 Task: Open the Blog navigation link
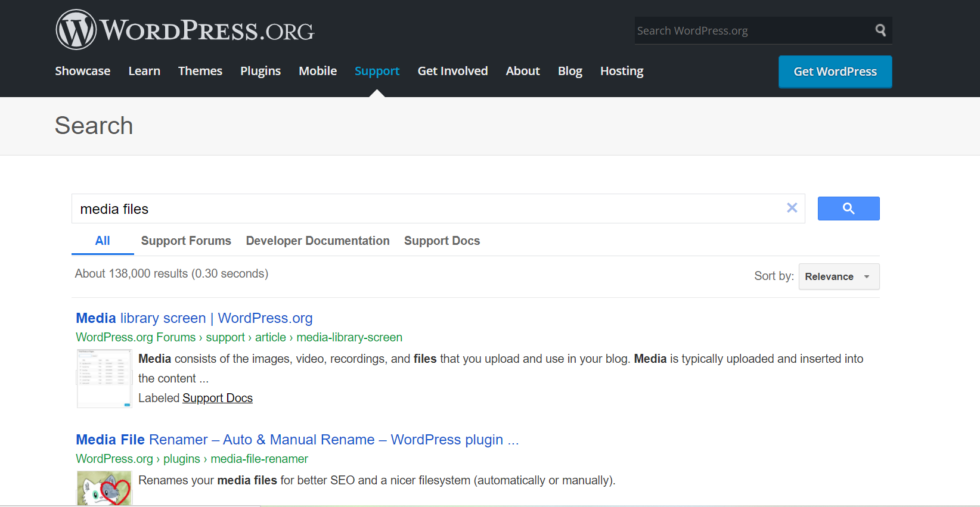[x=570, y=71]
